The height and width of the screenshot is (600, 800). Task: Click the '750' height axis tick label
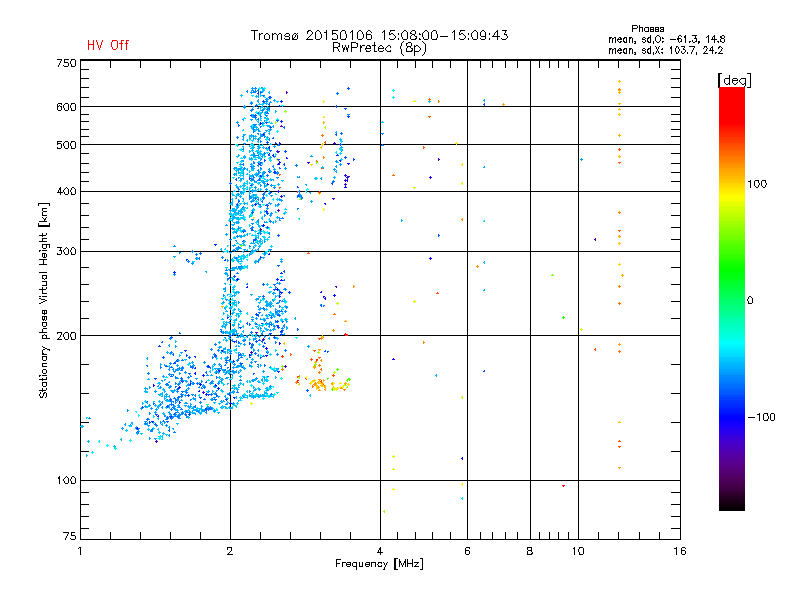tap(66, 63)
